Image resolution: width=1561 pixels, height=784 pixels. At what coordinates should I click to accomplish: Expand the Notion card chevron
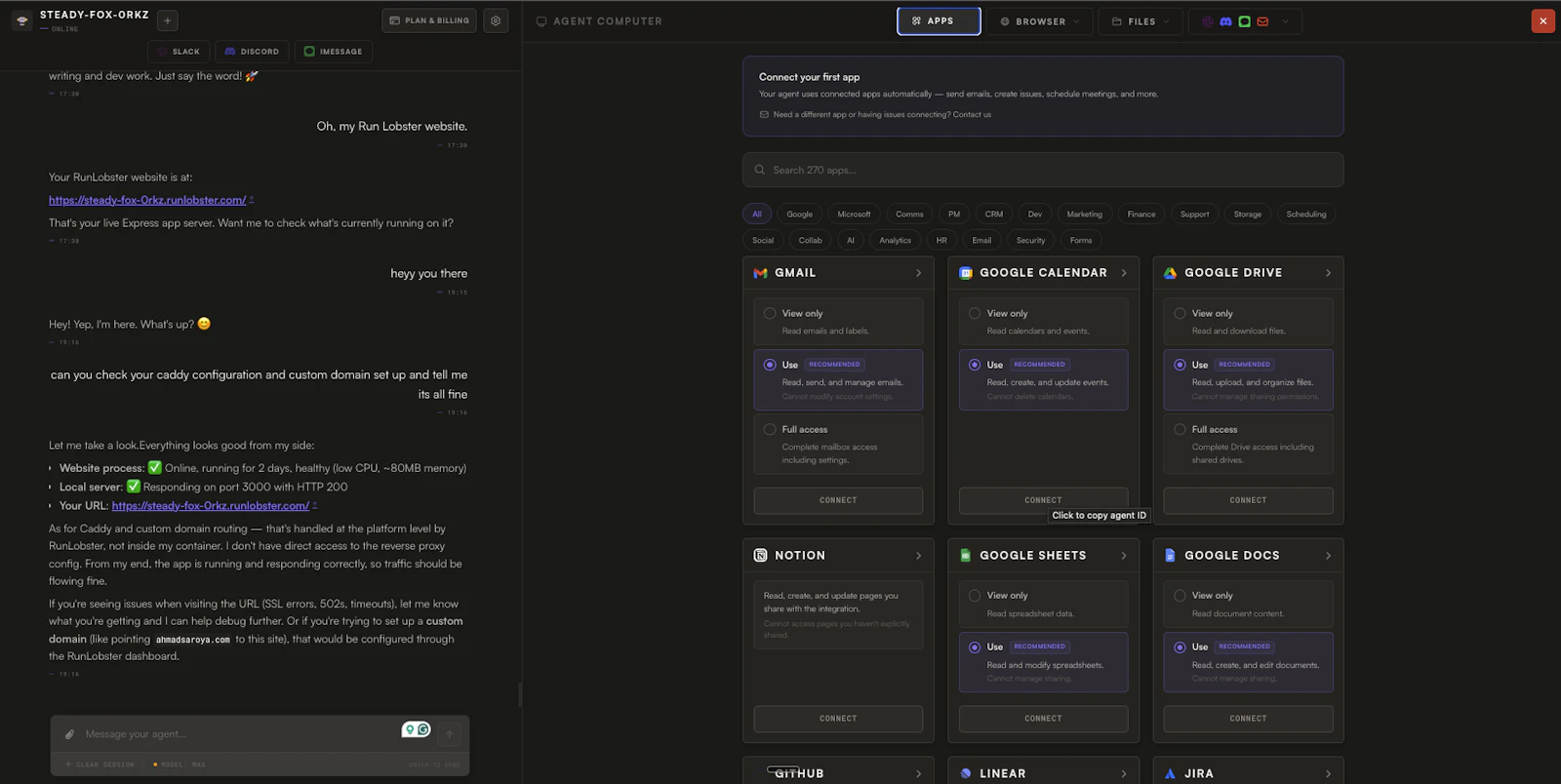(918, 556)
